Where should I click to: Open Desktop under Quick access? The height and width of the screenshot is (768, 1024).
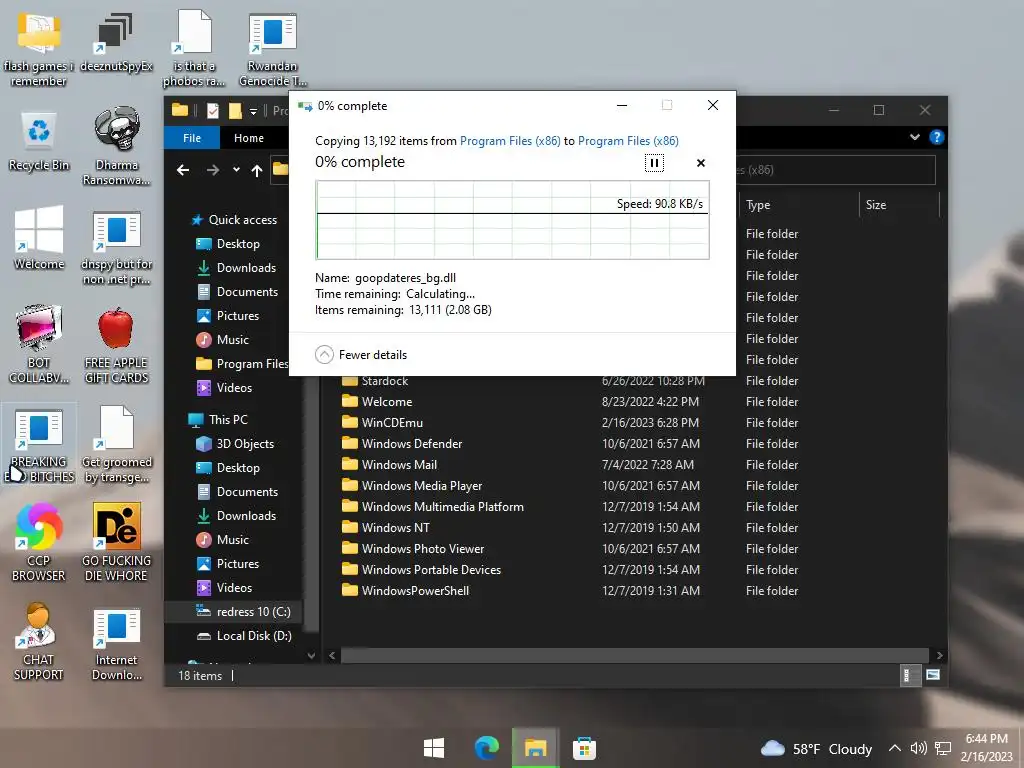[228, 244]
